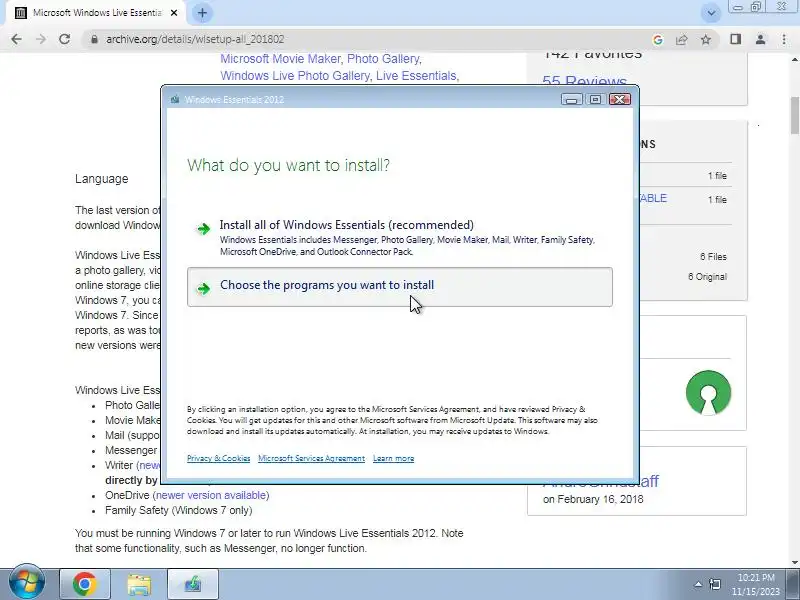Open Chrome side panel

[x=735, y=39]
